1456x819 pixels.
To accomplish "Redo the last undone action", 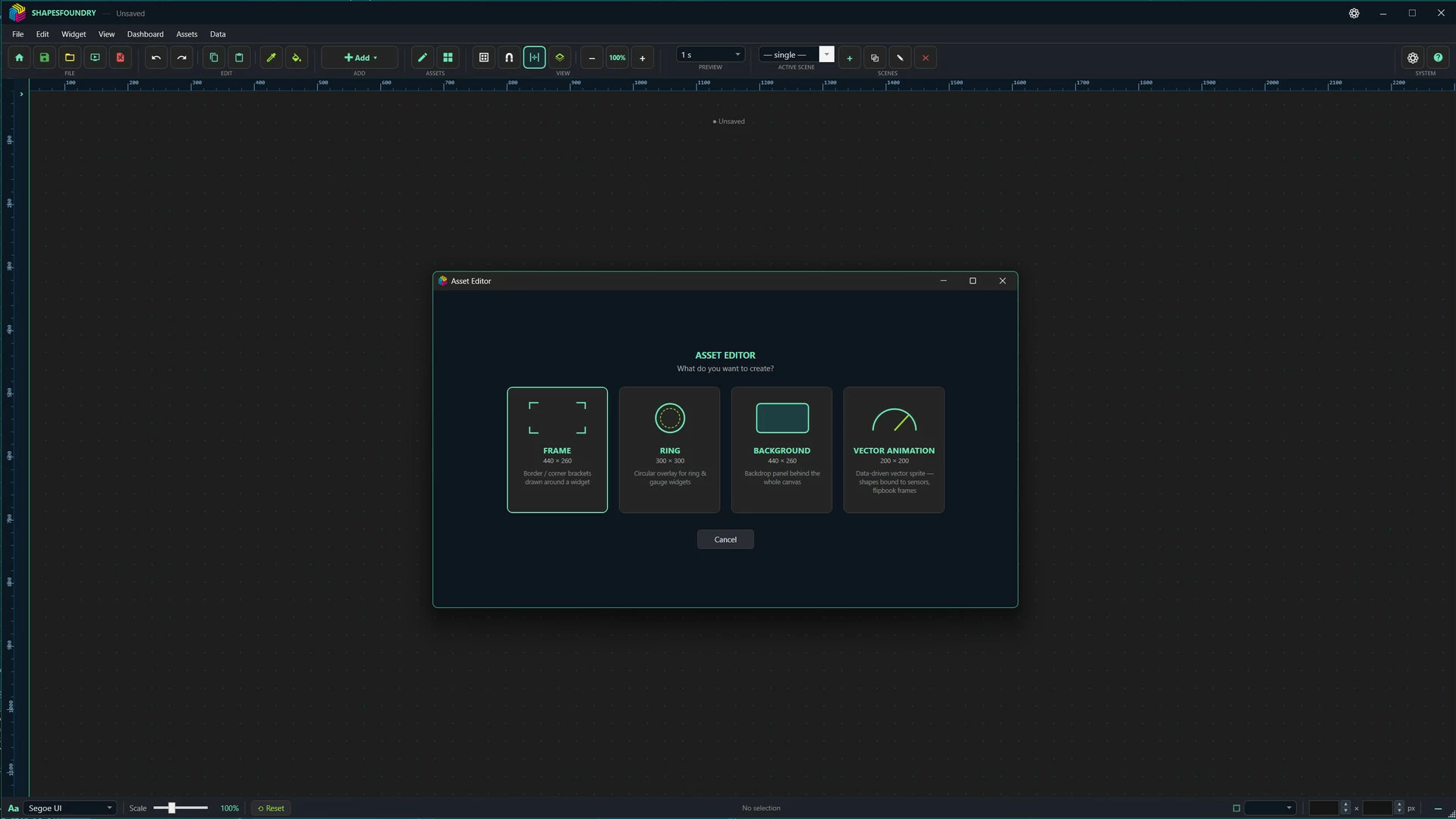I will click(181, 58).
